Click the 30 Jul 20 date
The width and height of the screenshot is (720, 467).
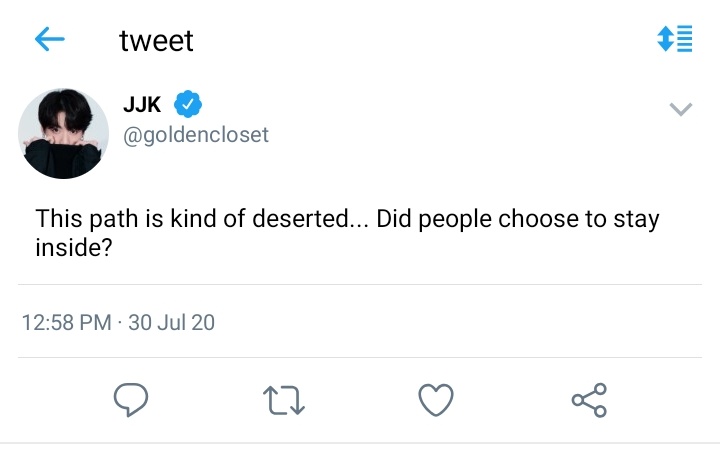point(171,322)
